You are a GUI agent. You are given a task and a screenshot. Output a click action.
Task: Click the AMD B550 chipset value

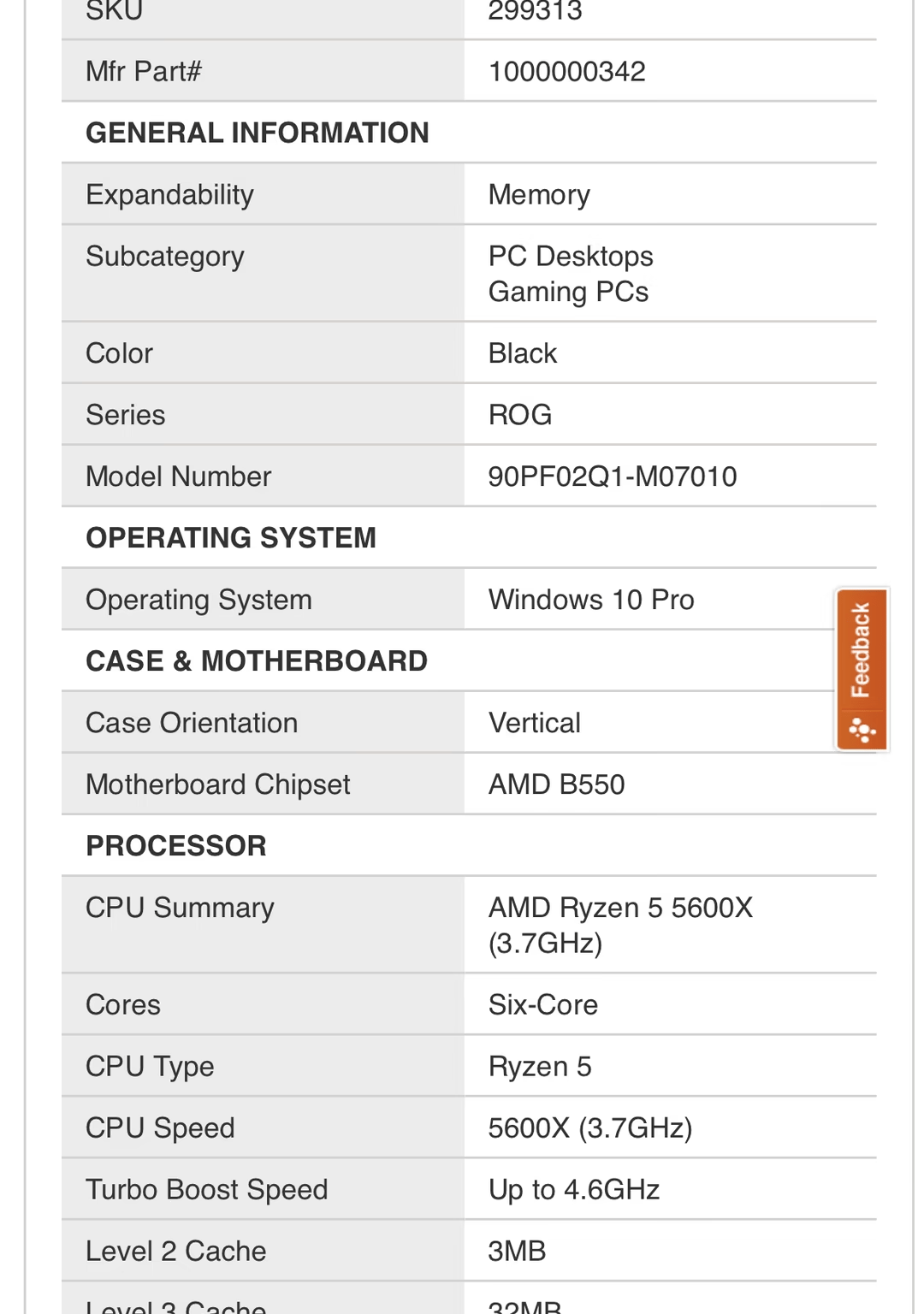(x=556, y=784)
